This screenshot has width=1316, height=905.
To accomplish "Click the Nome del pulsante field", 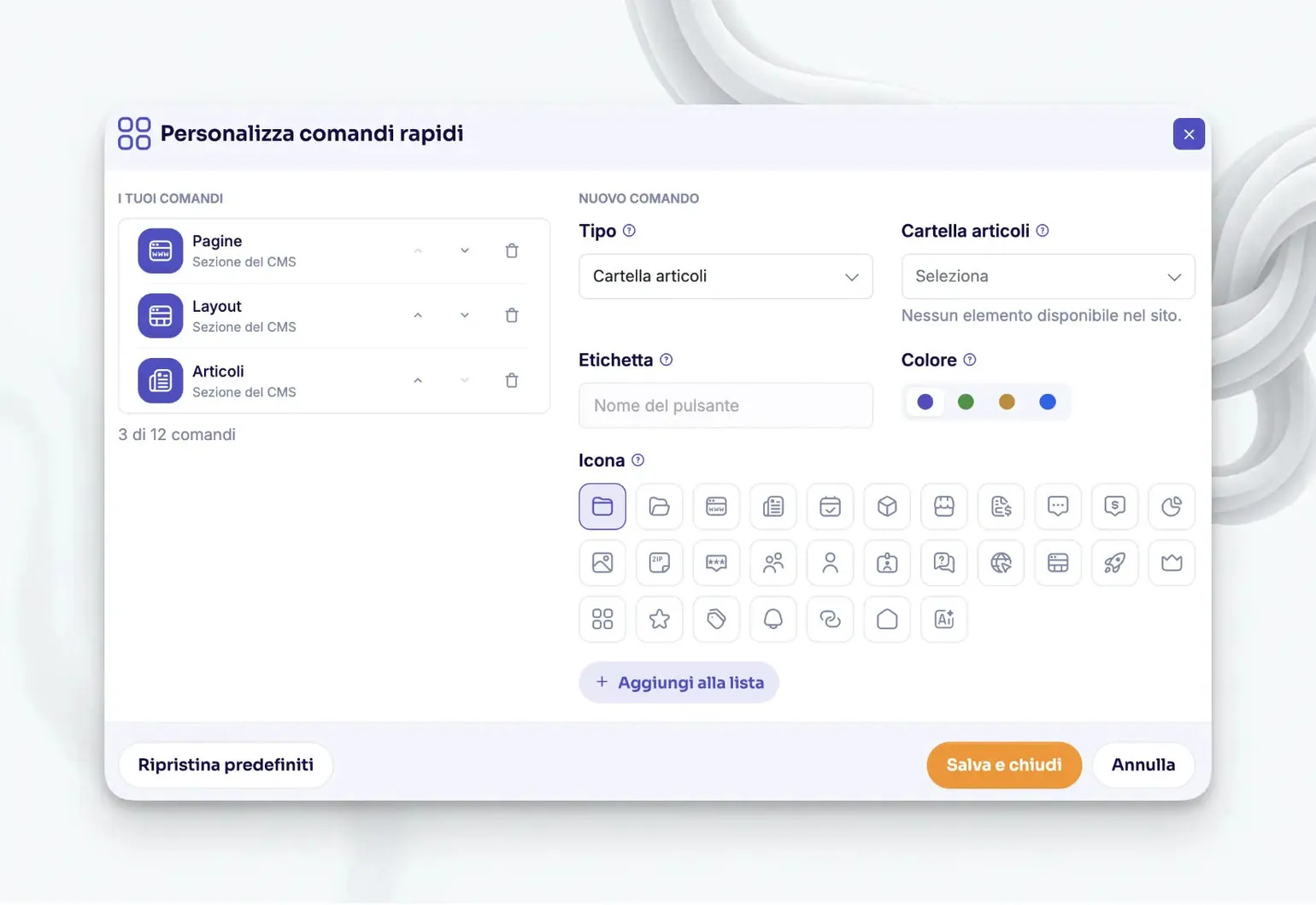I will pyautogui.click(x=726, y=405).
